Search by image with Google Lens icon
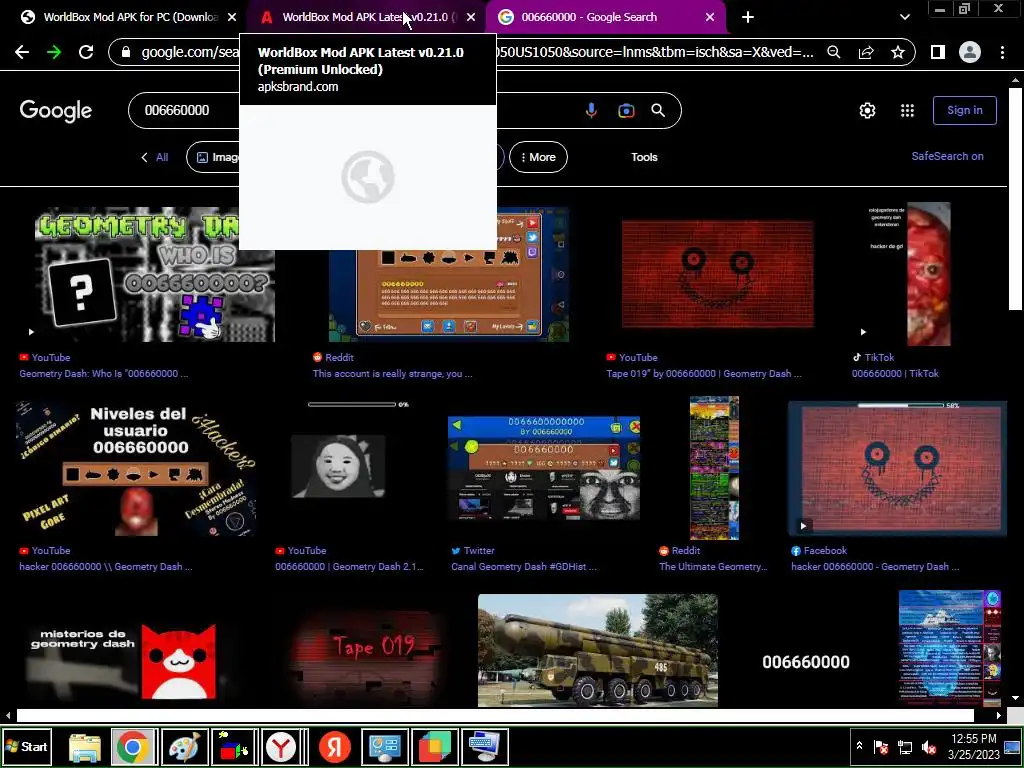This screenshot has width=1024, height=768. tap(626, 110)
